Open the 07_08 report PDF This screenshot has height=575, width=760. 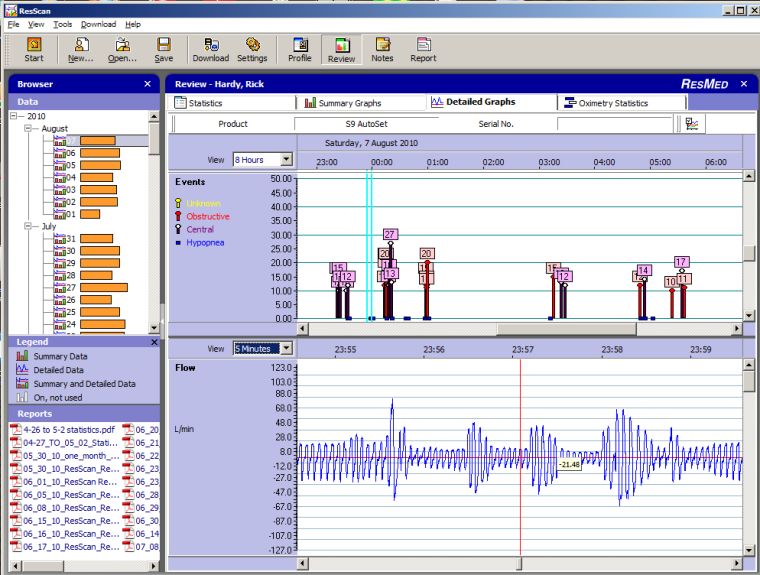(141, 547)
